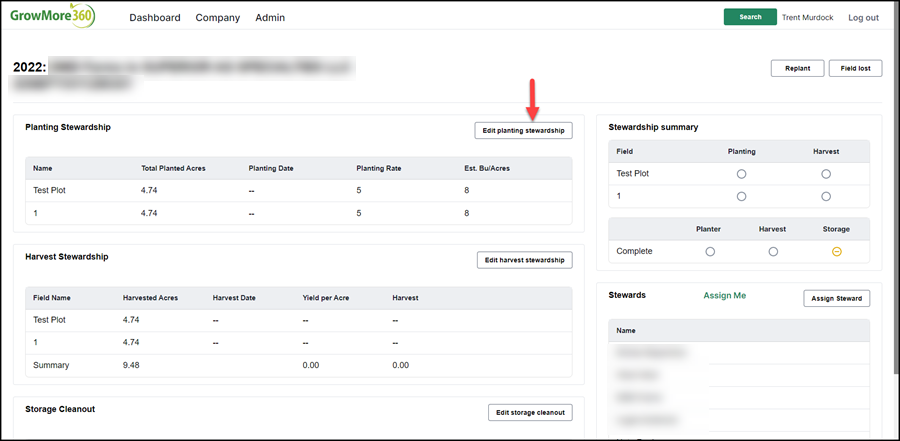Image resolution: width=900 pixels, height=441 pixels.
Task: Select Storage status icon for Complete row
Action: 836,252
